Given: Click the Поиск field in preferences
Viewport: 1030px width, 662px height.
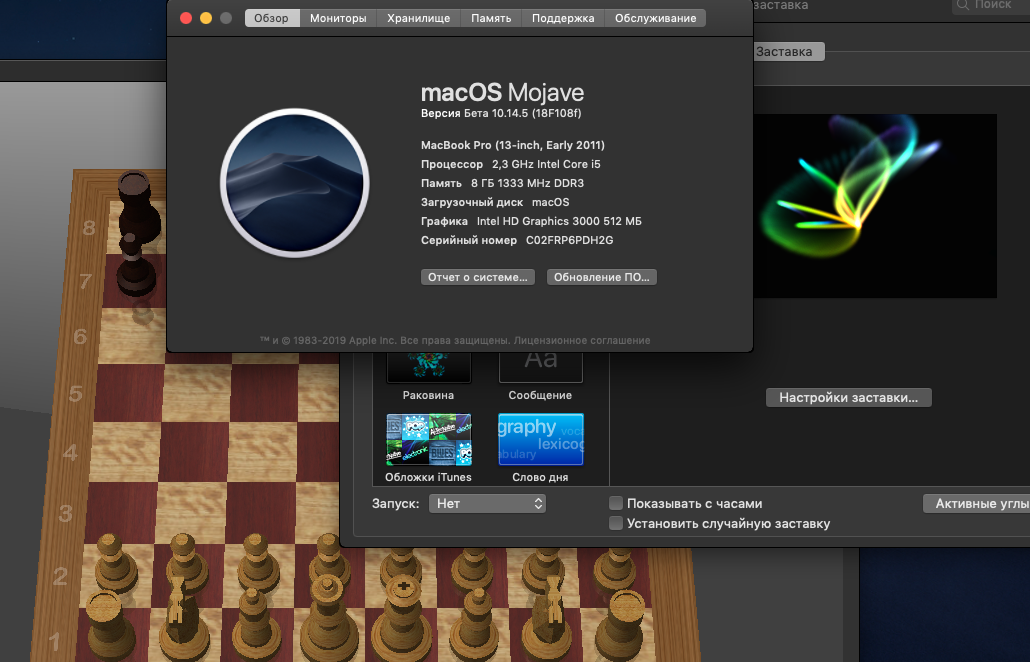Looking at the screenshot, I should 991,6.
